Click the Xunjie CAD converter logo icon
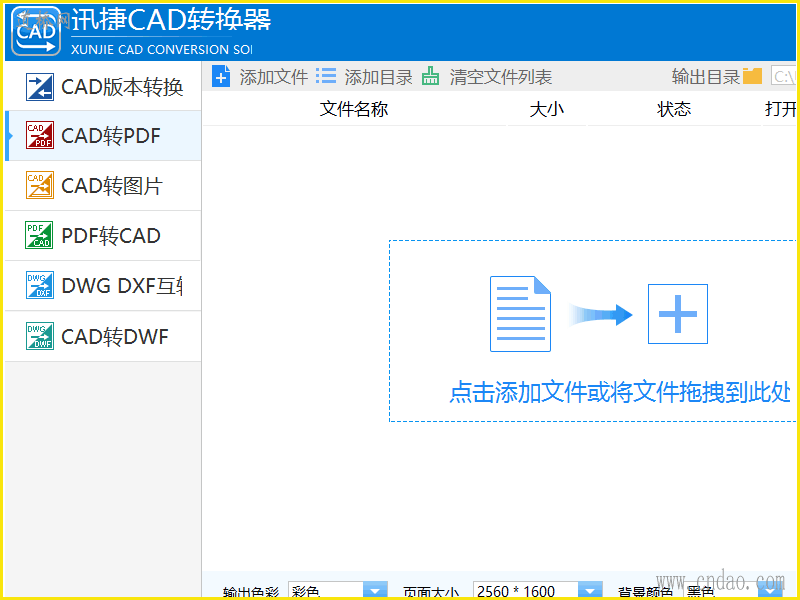The image size is (800, 600). [36, 31]
